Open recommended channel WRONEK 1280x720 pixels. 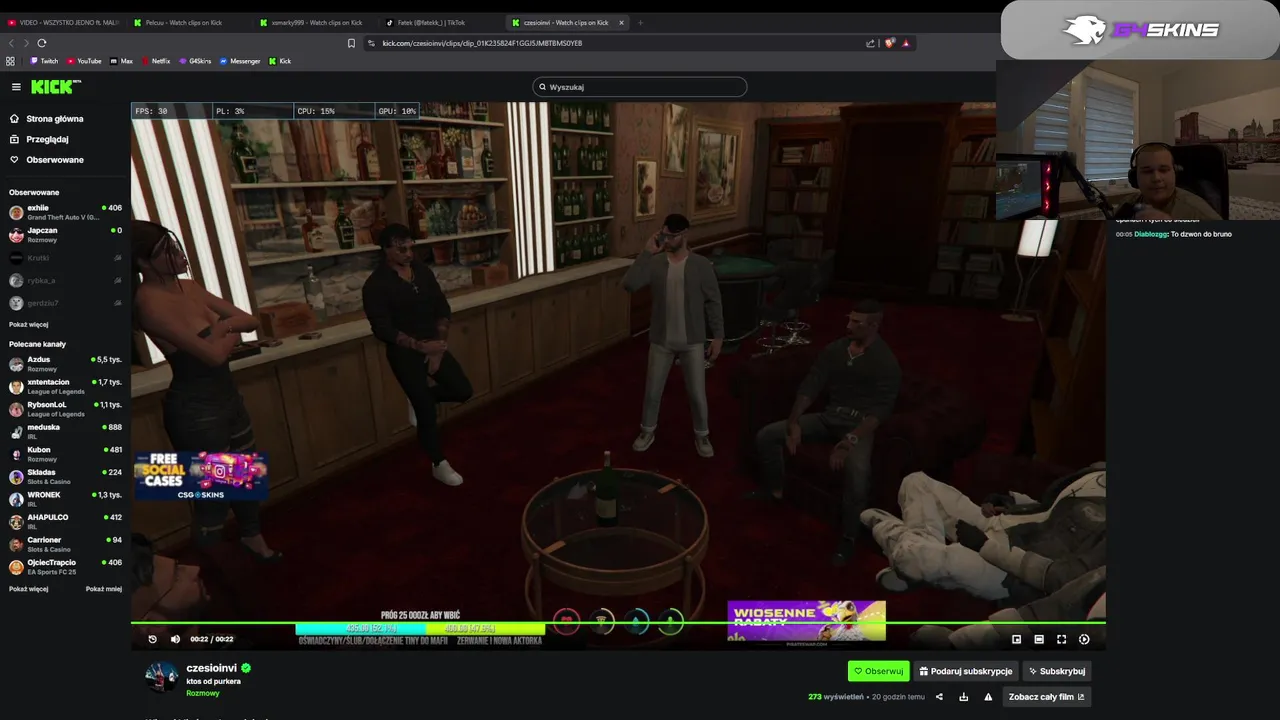coord(65,499)
